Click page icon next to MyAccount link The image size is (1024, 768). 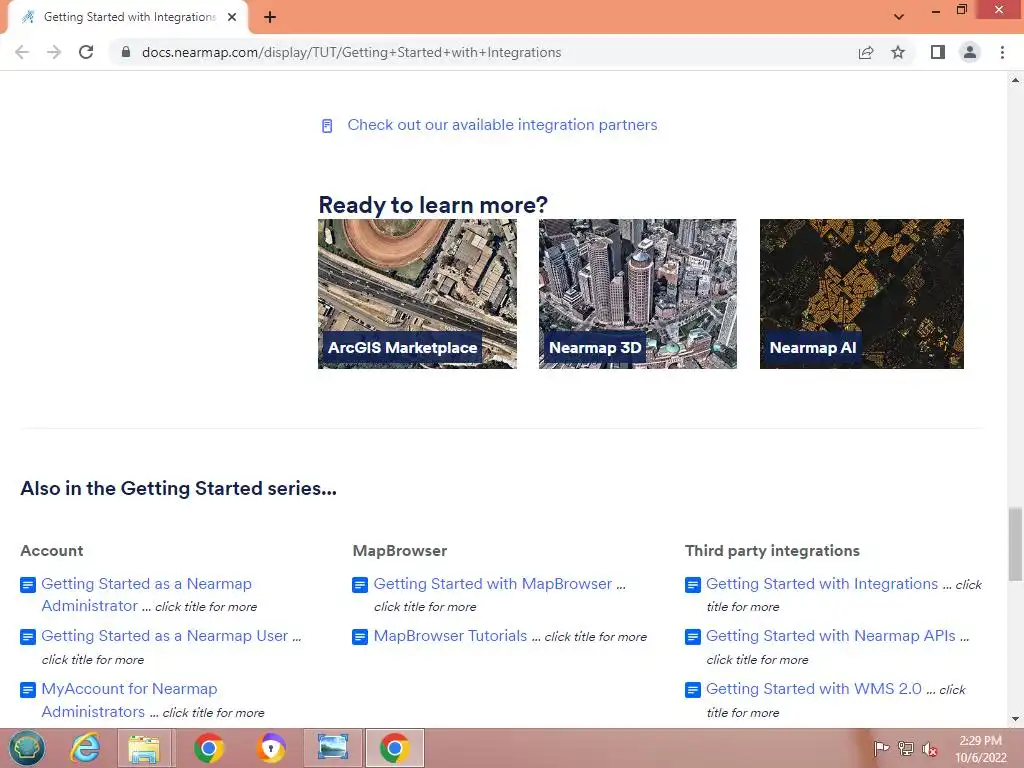(x=28, y=690)
